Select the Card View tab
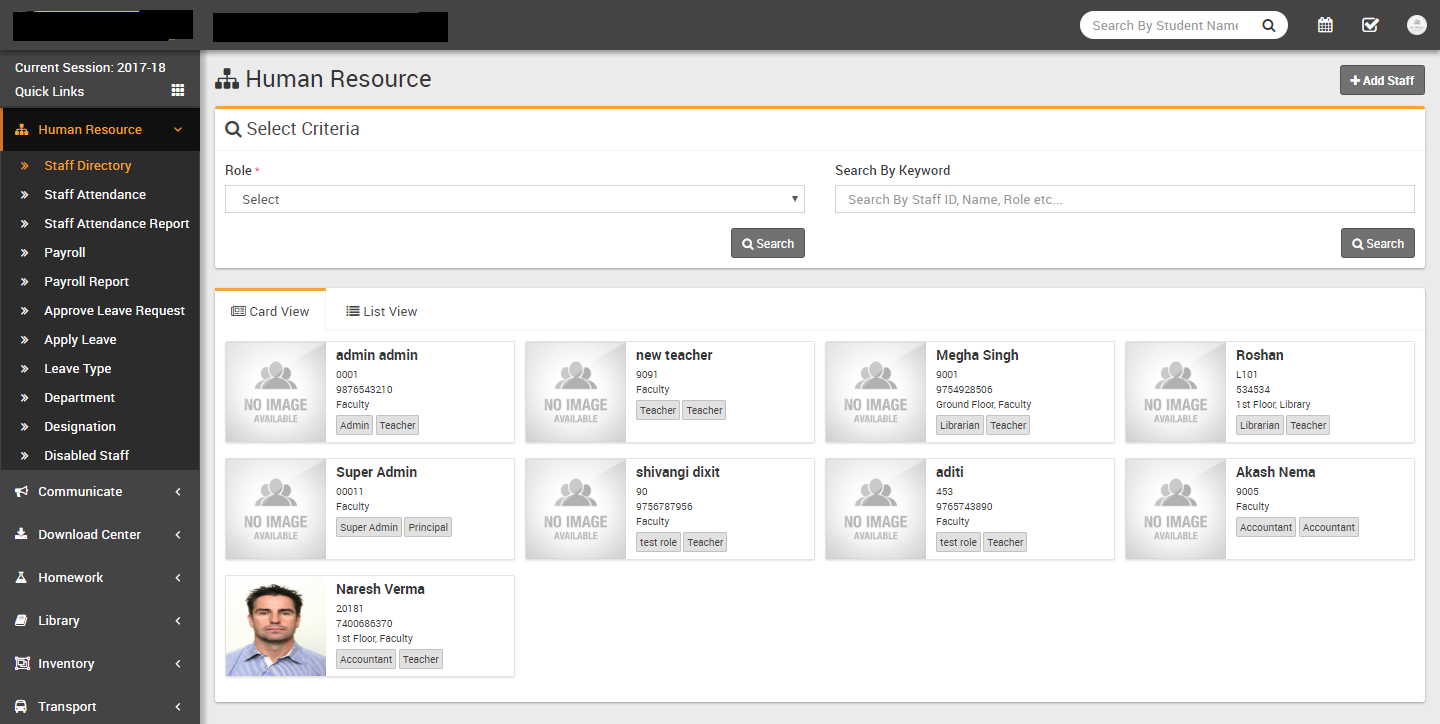Image resolution: width=1440 pixels, height=724 pixels. (x=270, y=311)
